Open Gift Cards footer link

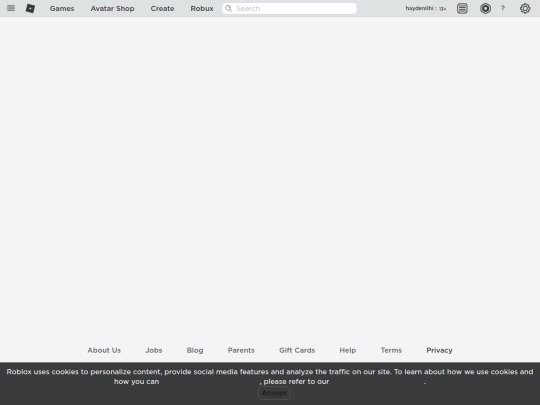(x=297, y=350)
